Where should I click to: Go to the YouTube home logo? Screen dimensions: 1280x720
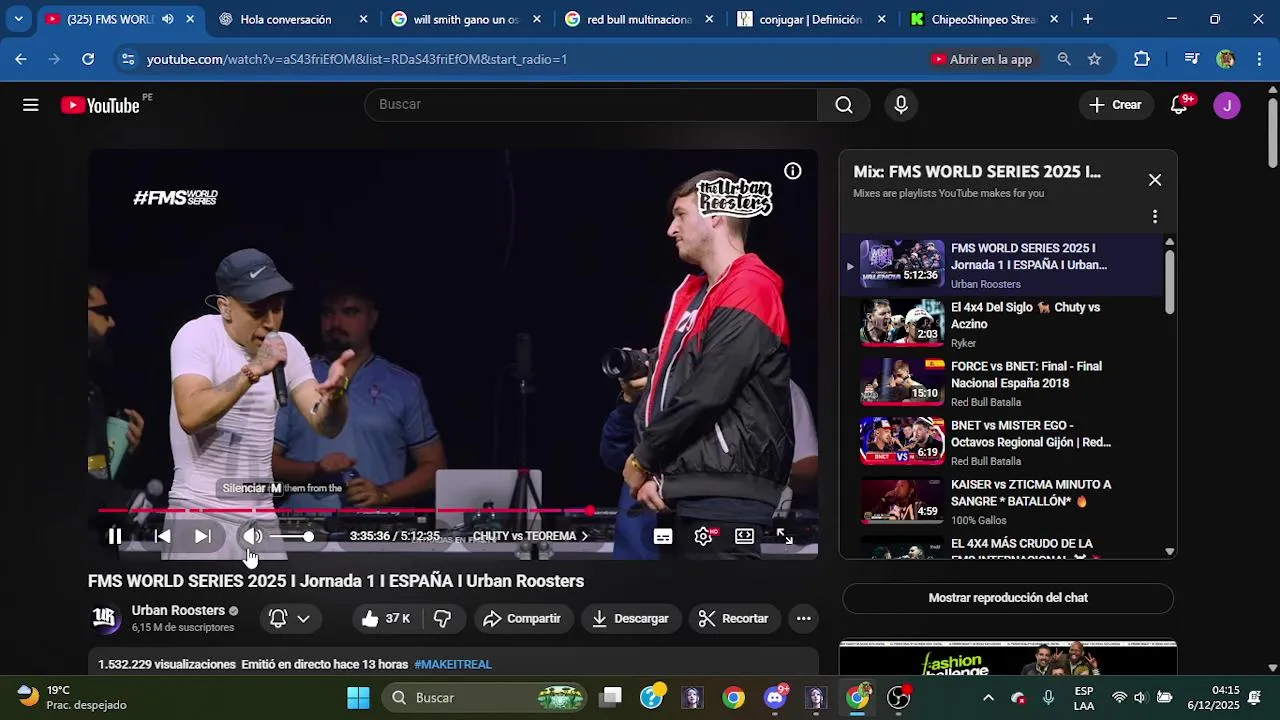100,105
